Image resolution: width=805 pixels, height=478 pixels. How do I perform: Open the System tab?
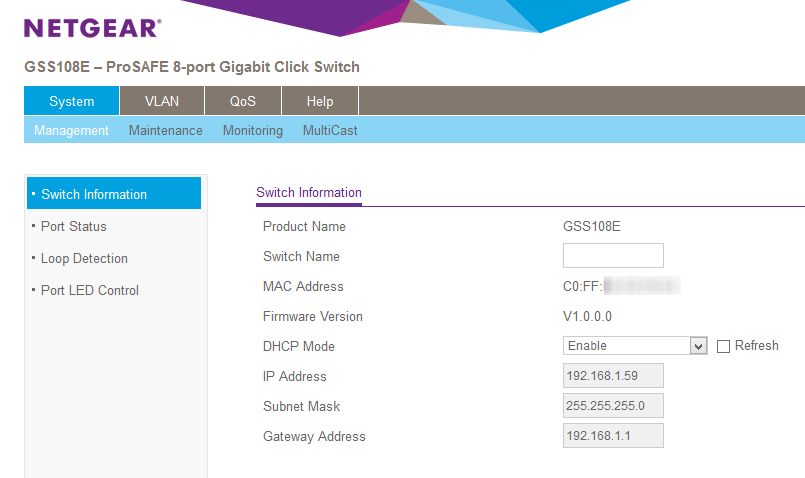click(71, 101)
